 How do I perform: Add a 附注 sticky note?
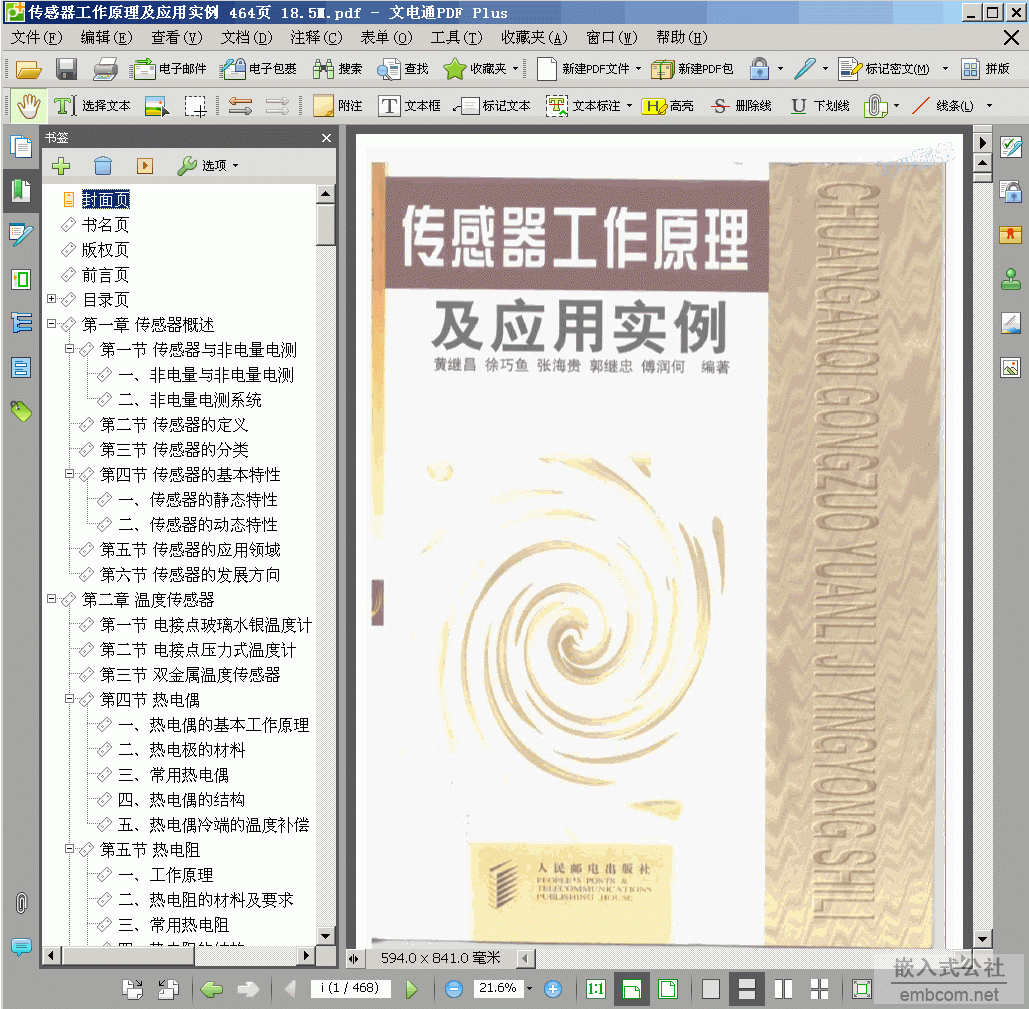[338, 106]
